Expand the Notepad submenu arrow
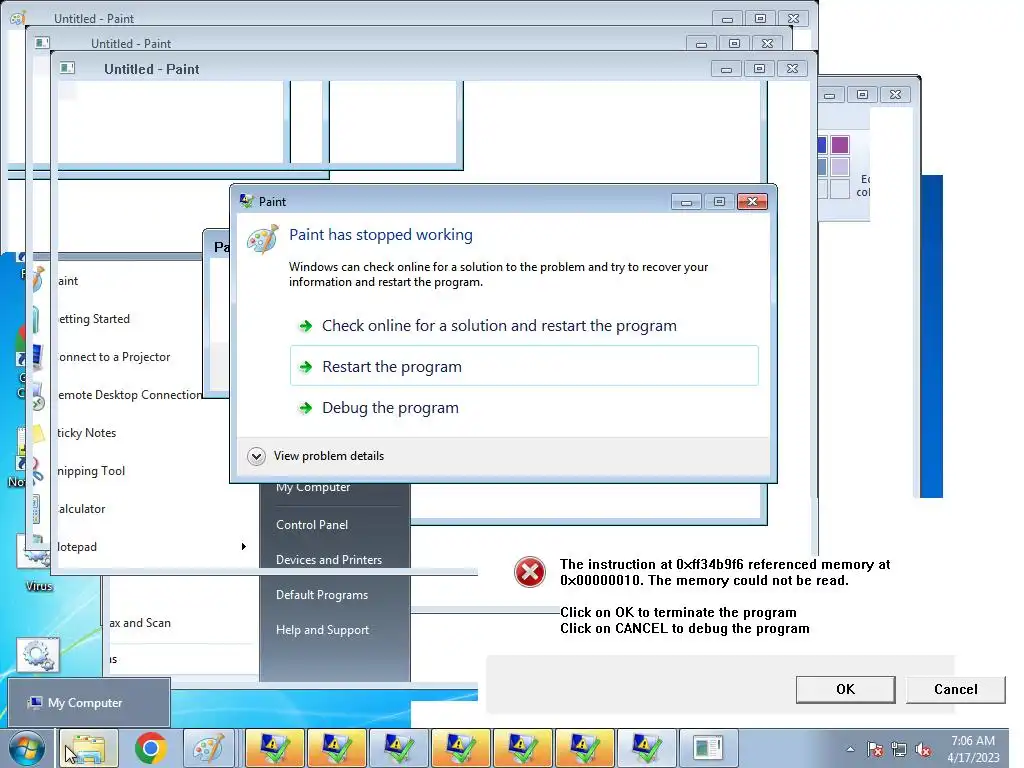The width and height of the screenshot is (1024, 768). [243, 547]
